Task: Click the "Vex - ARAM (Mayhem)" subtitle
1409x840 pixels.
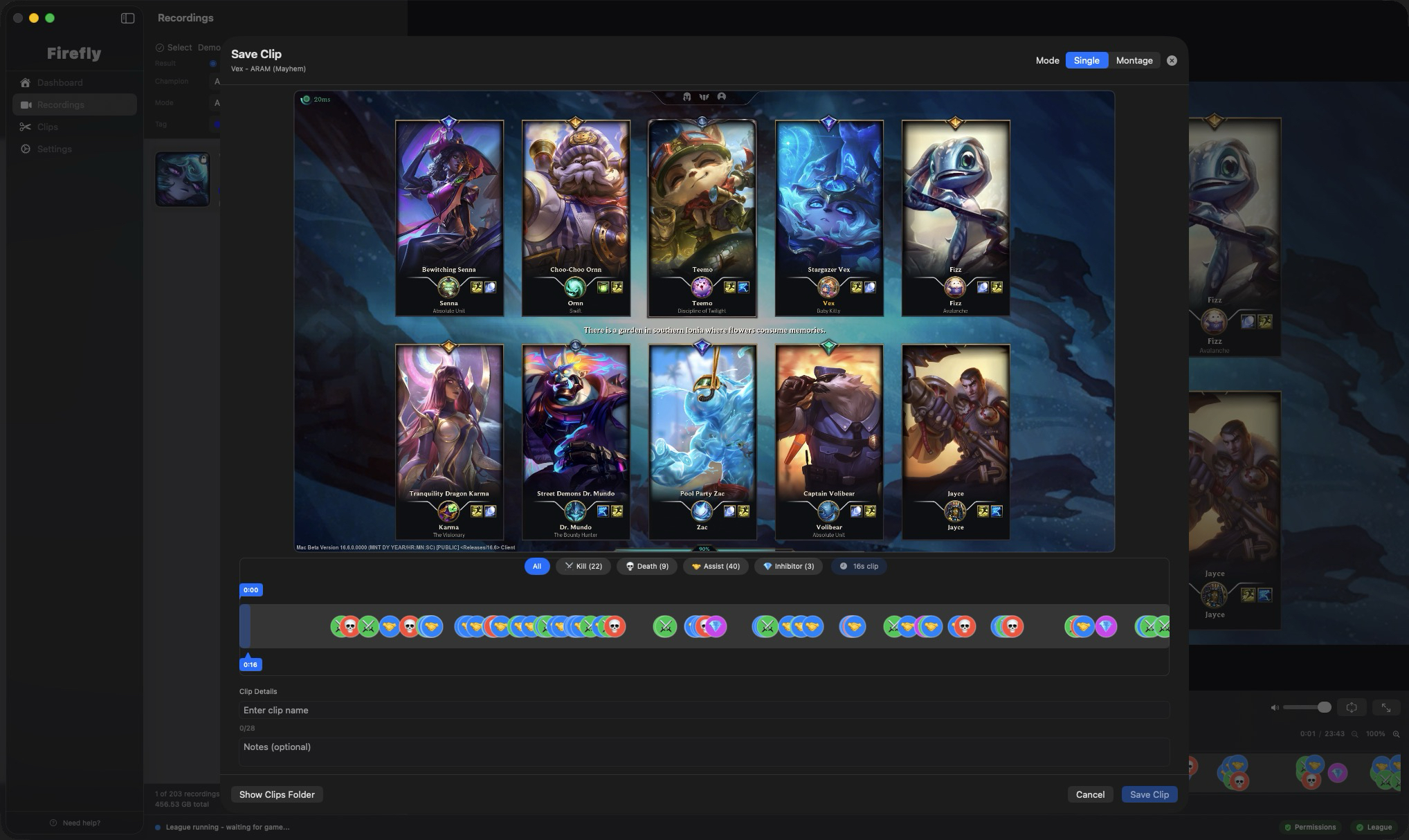Action: [269, 69]
